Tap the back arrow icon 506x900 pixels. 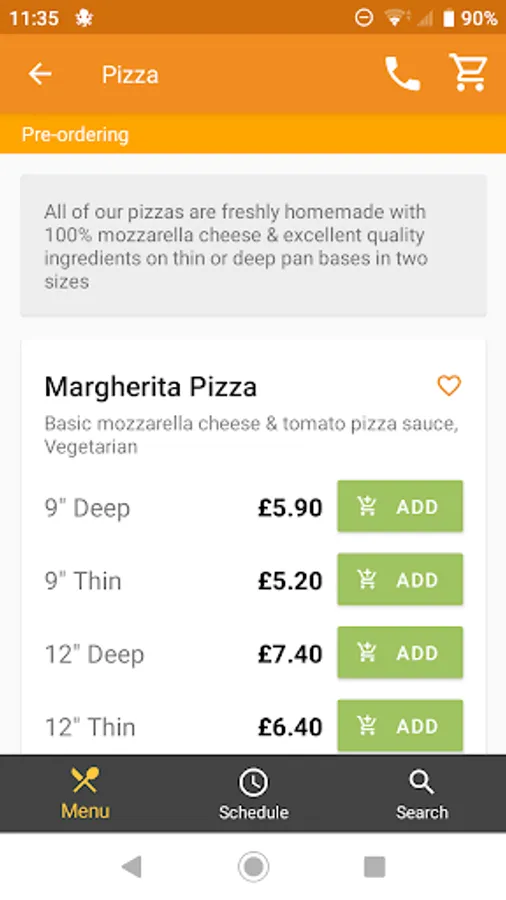pyautogui.click(x=40, y=74)
